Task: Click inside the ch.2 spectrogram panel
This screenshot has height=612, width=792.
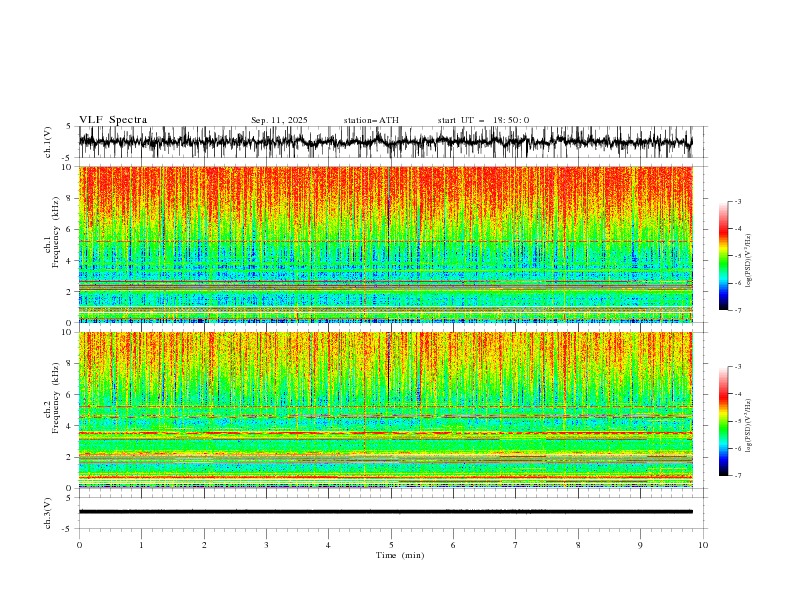Action: point(385,410)
